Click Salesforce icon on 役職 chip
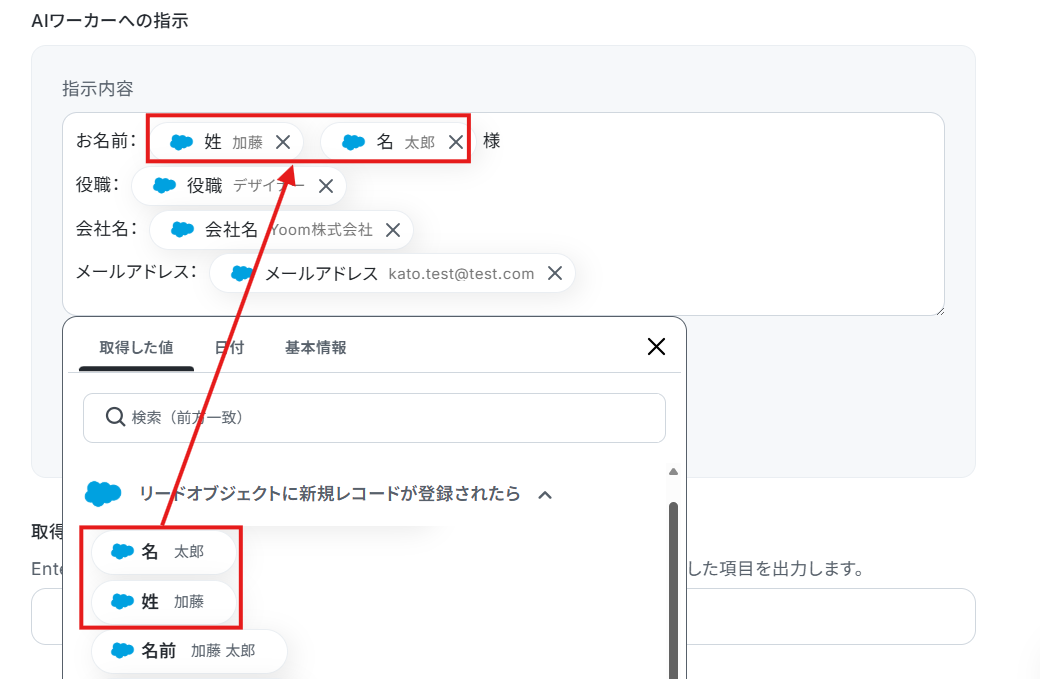 point(164,186)
